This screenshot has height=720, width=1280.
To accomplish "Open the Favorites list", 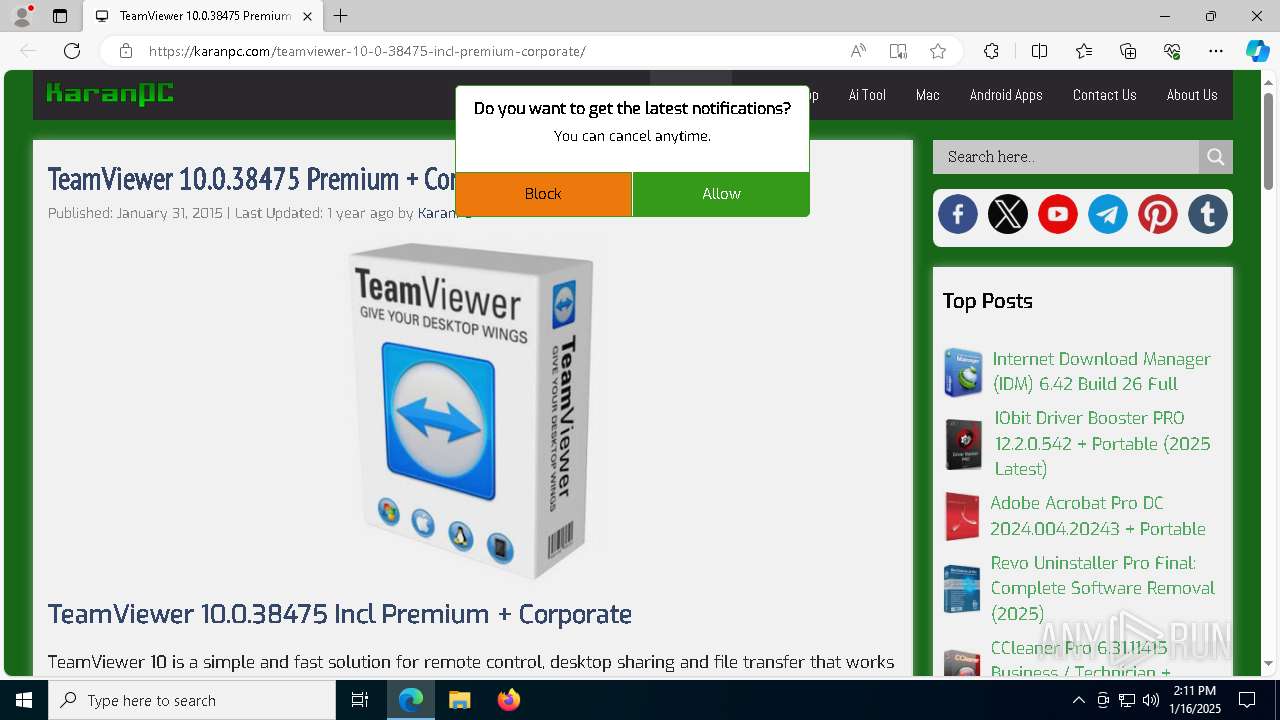I will click(x=1084, y=51).
